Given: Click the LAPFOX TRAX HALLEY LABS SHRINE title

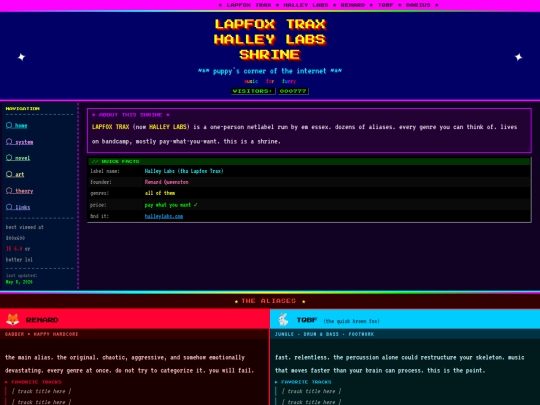Looking at the screenshot, I should [x=270, y=39].
